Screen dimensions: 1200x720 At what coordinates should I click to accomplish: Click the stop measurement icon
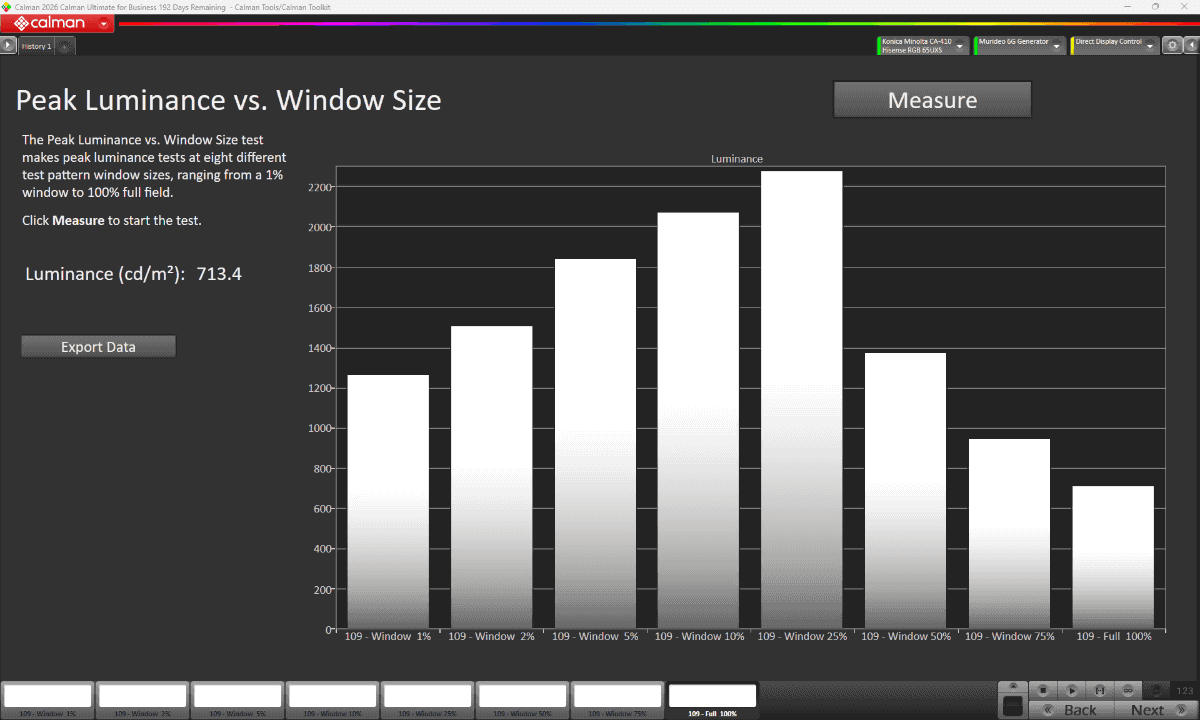1043,690
